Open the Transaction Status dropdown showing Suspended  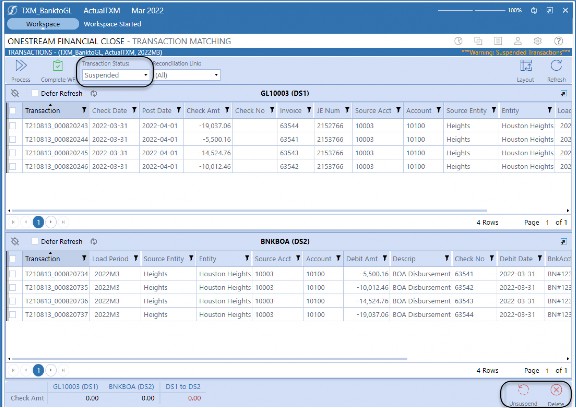tap(115, 75)
